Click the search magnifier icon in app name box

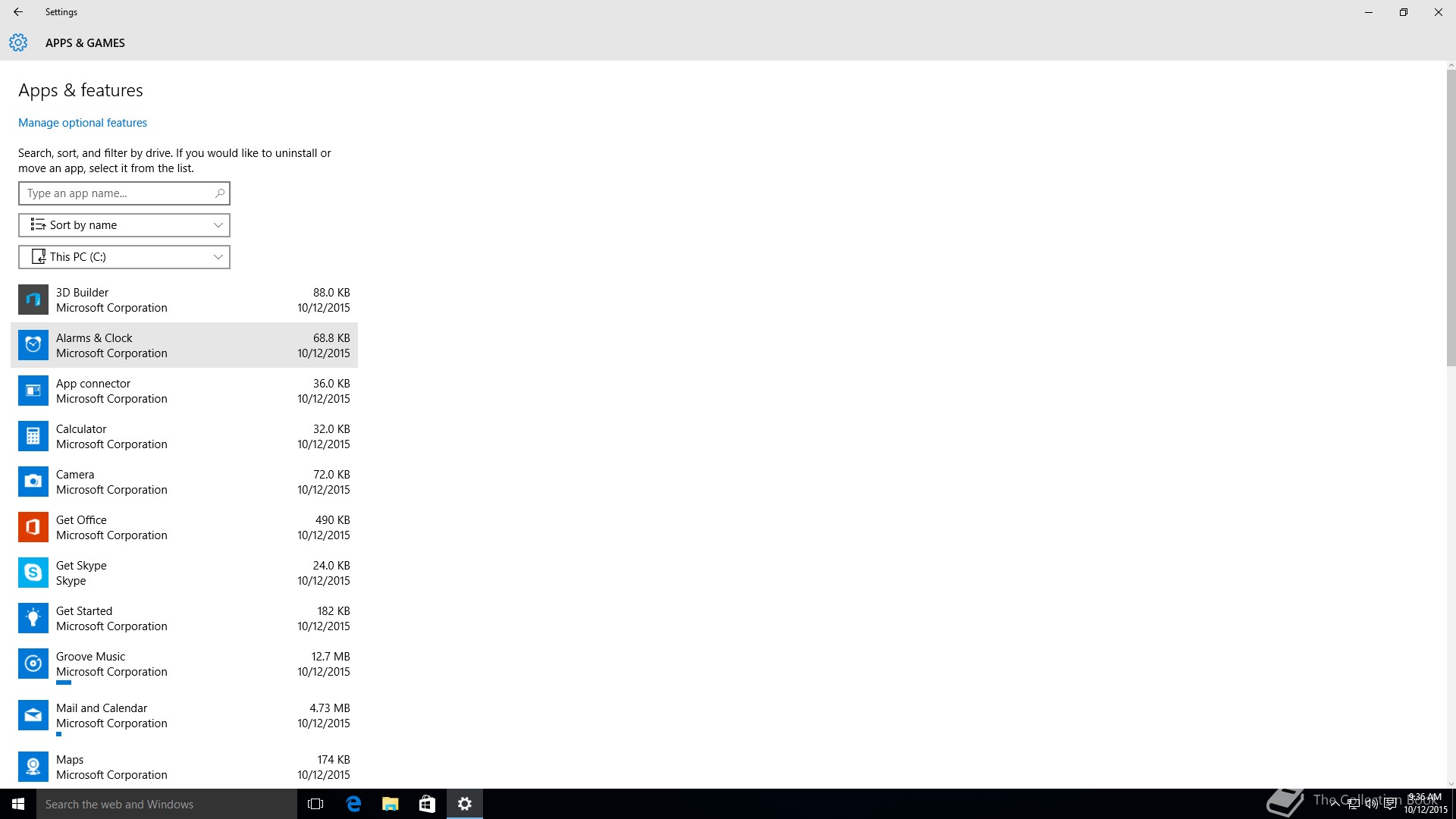tap(219, 193)
